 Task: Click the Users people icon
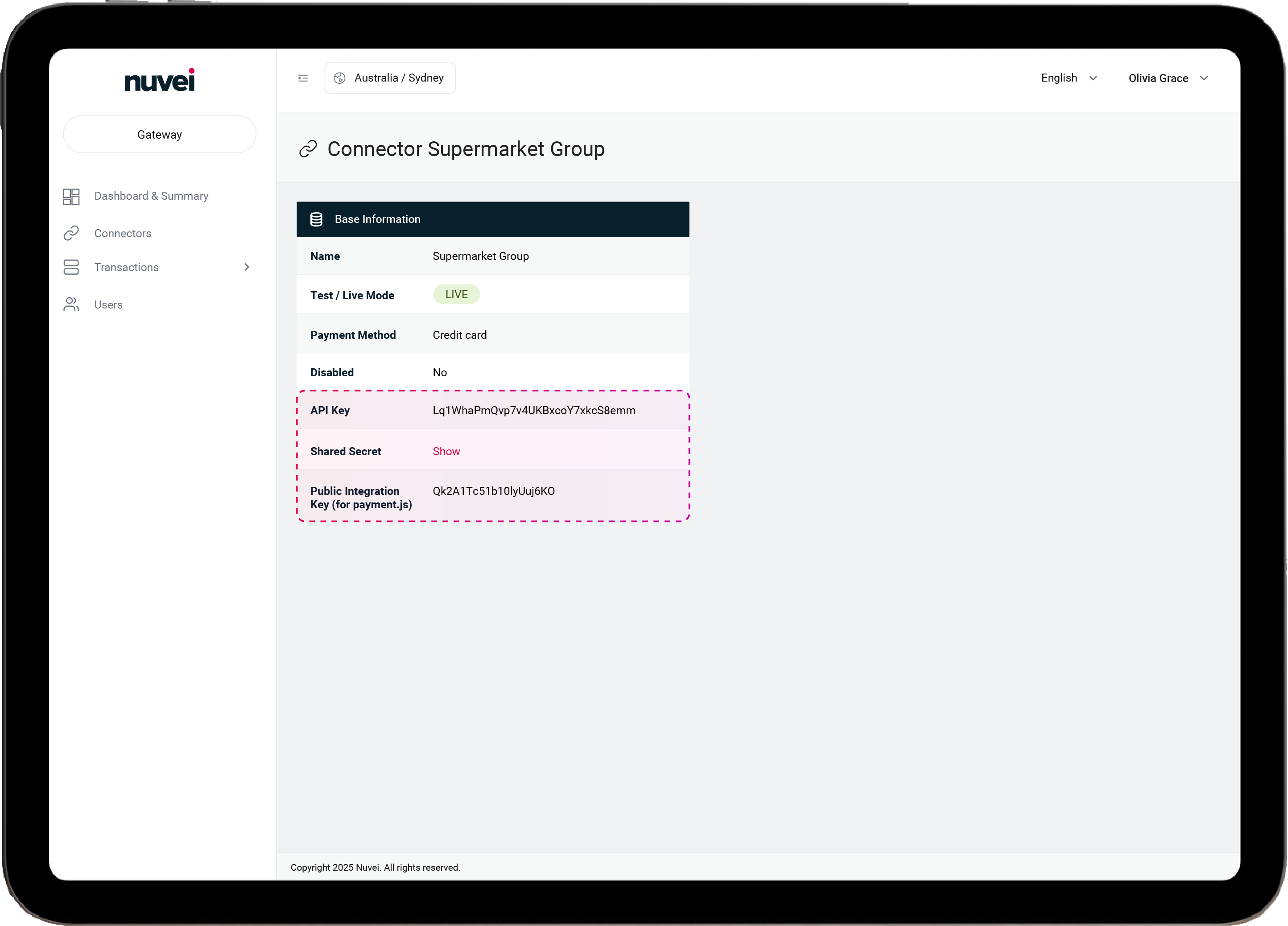coord(71,305)
